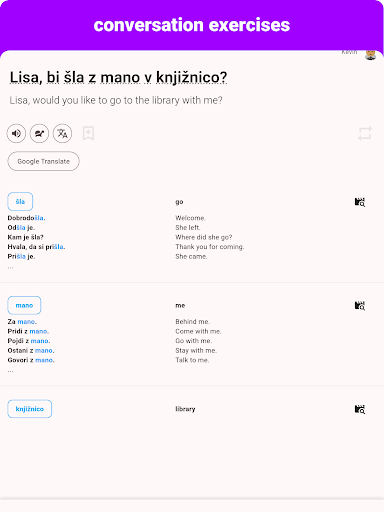Click the English translation of the sentence

pyautogui.click(x=116, y=100)
